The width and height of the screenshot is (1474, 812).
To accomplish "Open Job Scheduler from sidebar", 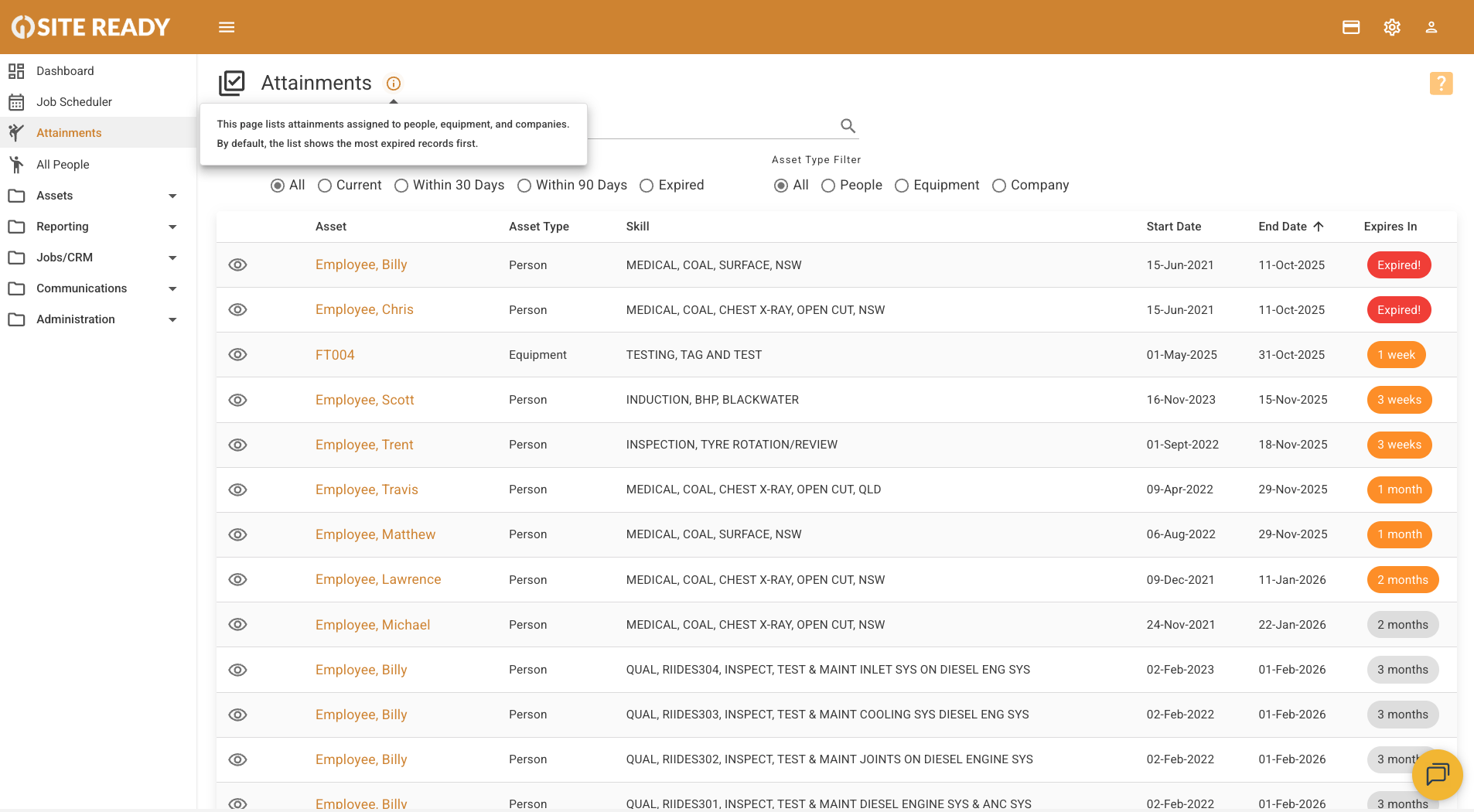I will 74,102.
